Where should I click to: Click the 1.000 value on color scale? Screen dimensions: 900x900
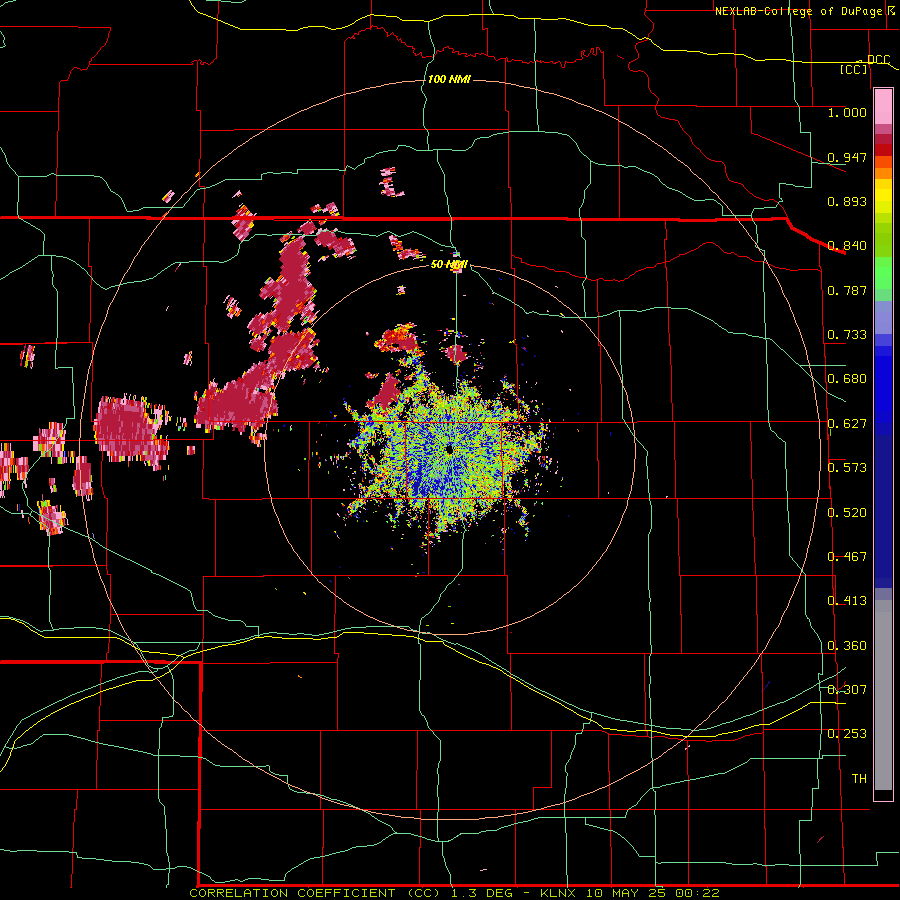pos(847,112)
